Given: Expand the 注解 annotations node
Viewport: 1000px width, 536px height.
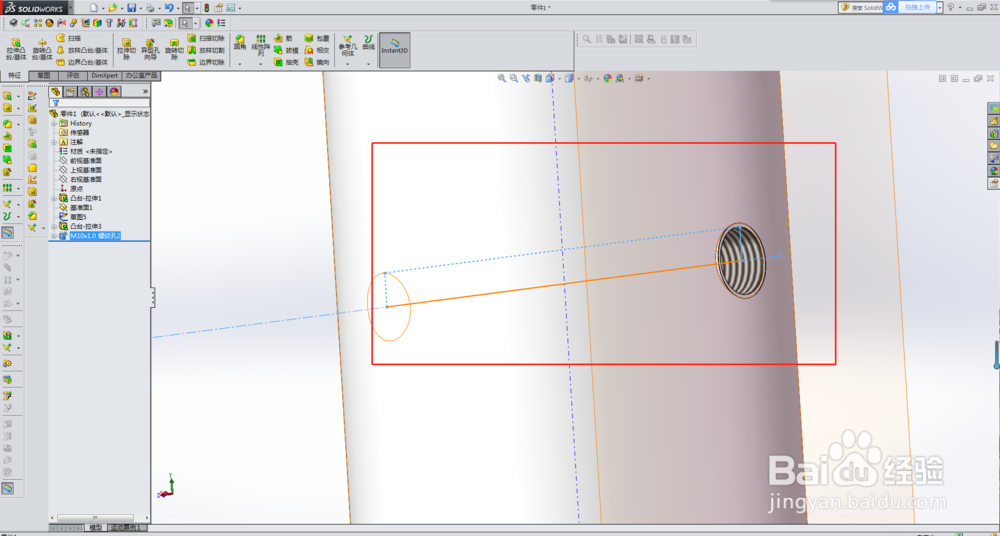Looking at the screenshot, I should tap(54, 142).
